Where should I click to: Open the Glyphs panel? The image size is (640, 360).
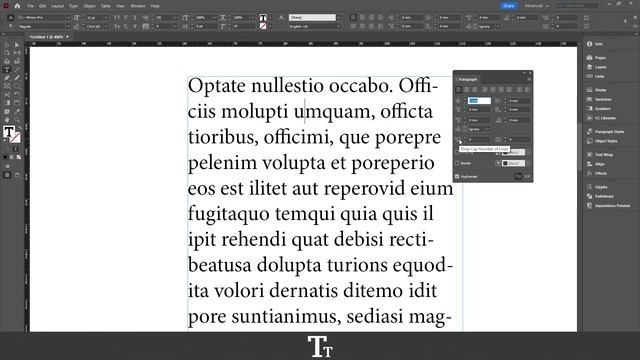coord(597,187)
